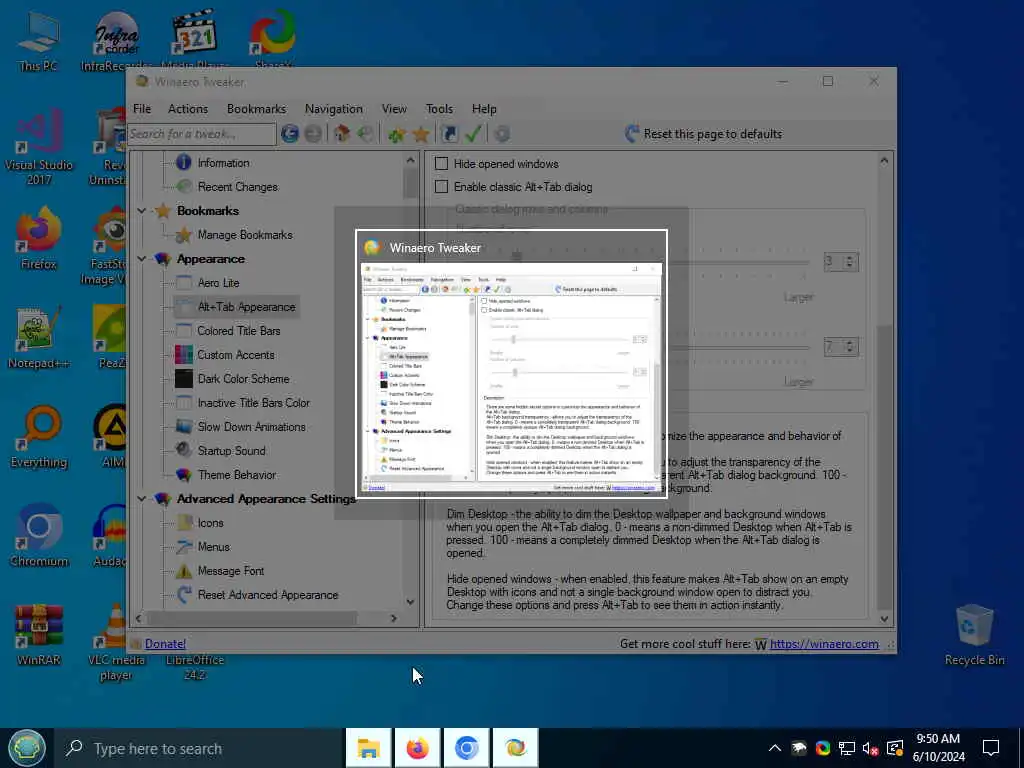
Task: Click tree horizontal scroll right arrow
Action: [394, 618]
